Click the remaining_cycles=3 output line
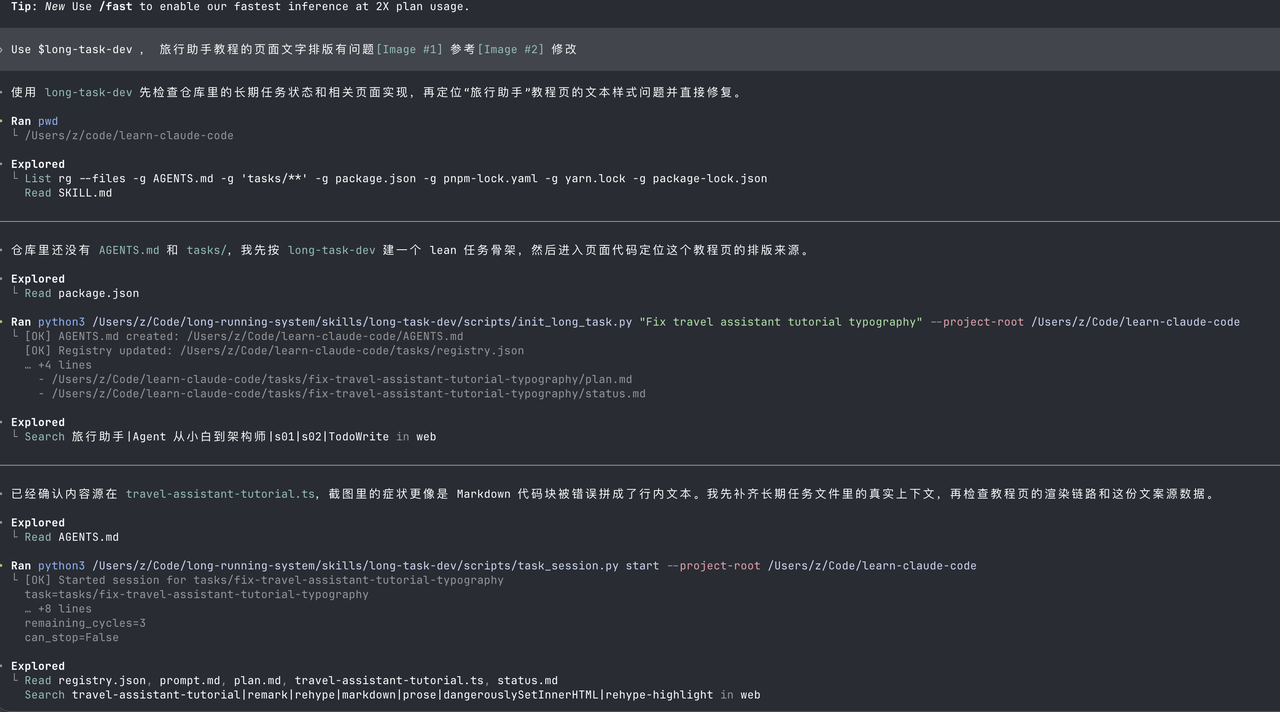The image size is (1280, 712). pos(85,623)
